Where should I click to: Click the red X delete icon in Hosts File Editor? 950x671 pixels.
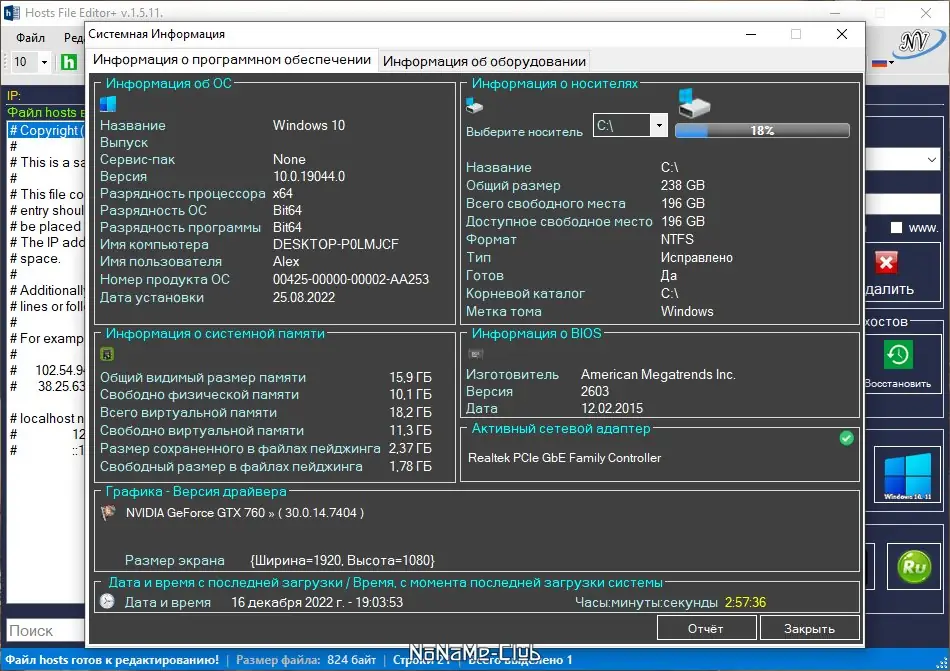[886, 263]
